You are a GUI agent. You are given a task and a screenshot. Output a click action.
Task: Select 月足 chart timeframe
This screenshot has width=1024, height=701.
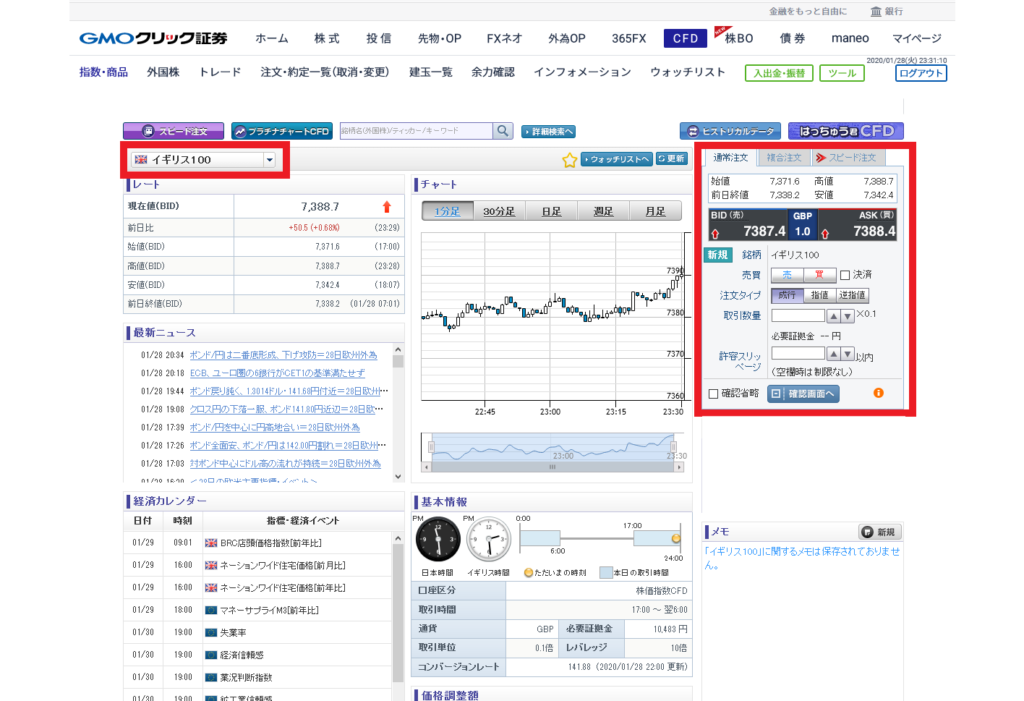point(655,211)
